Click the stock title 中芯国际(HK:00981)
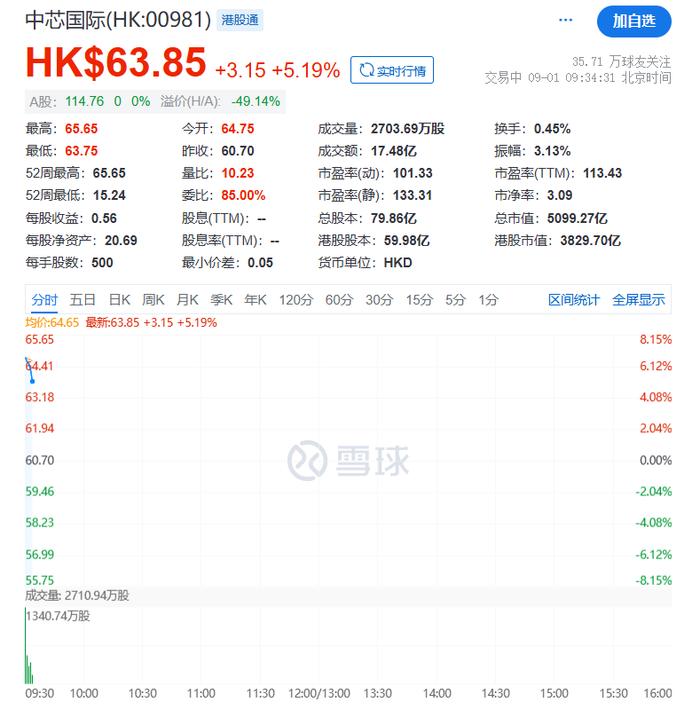The height and width of the screenshot is (704, 700). tap(118, 20)
